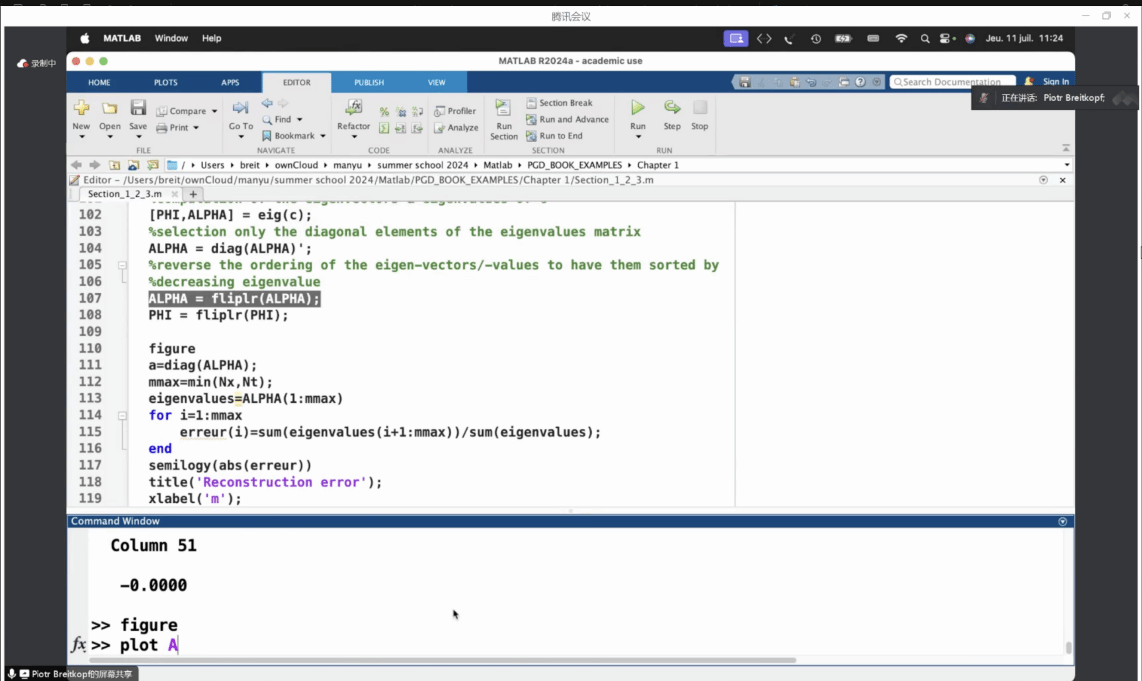Image resolution: width=1142 pixels, height=681 pixels.
Task: Click the Run Section icon
Action: 503,108
